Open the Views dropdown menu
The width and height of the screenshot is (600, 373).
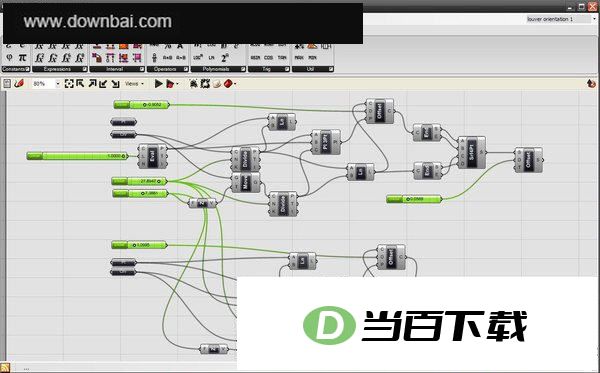click(134, 83)
